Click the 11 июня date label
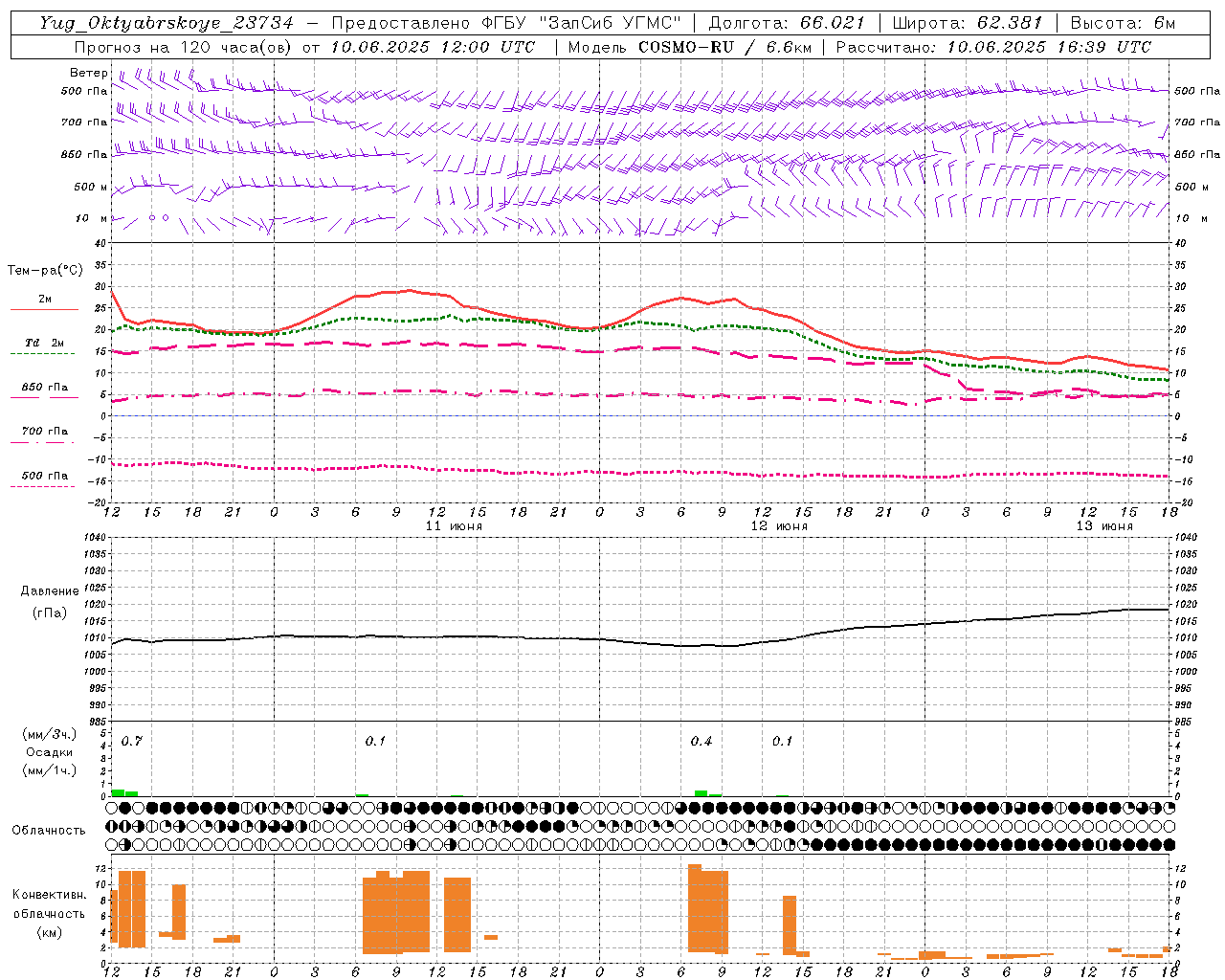Screen dimensions: 1225x980 point(455,526)
